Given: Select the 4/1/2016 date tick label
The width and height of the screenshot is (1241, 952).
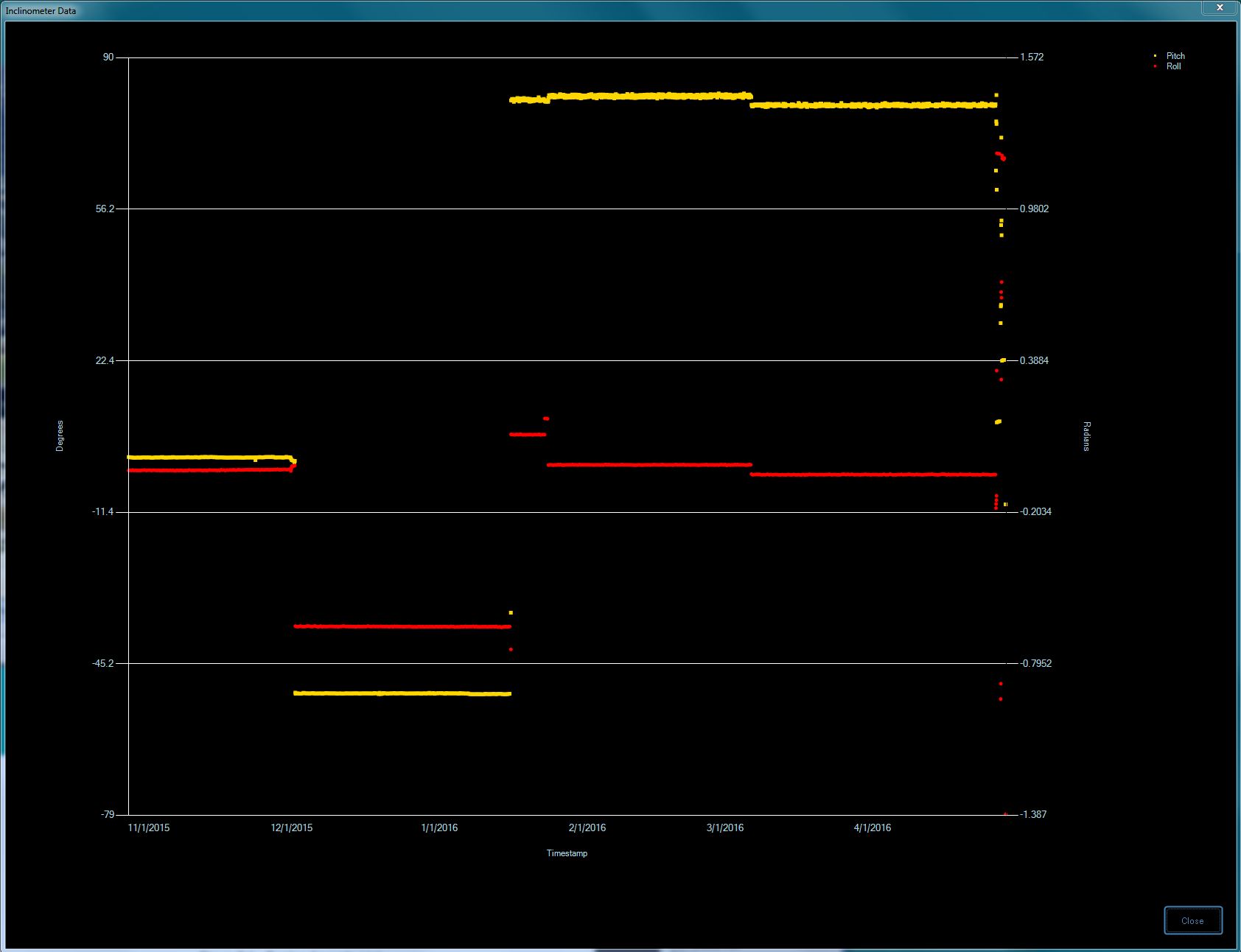Looking at the screenshot, I should click(873, 827).
